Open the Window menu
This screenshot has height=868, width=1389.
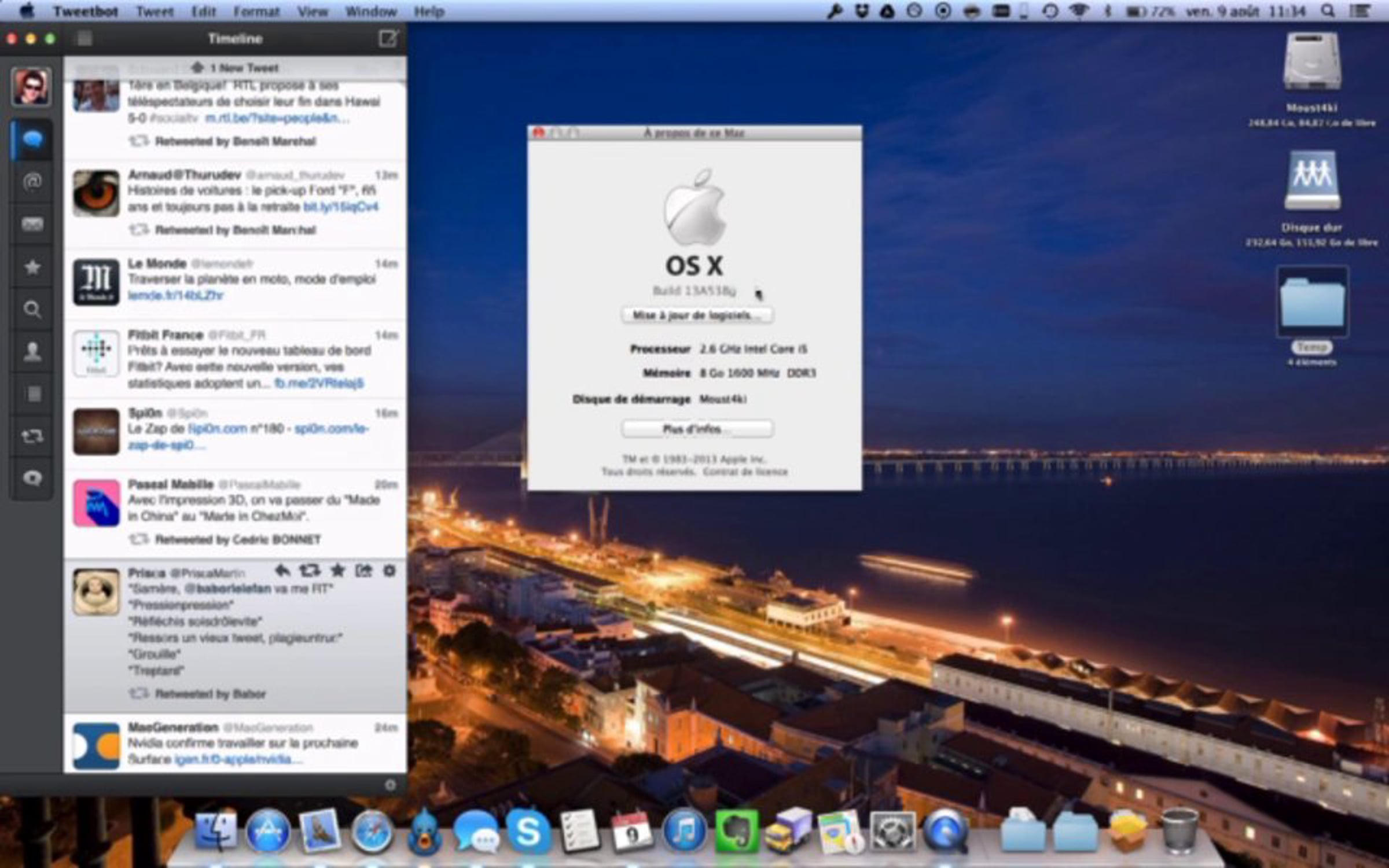point(371,11)
